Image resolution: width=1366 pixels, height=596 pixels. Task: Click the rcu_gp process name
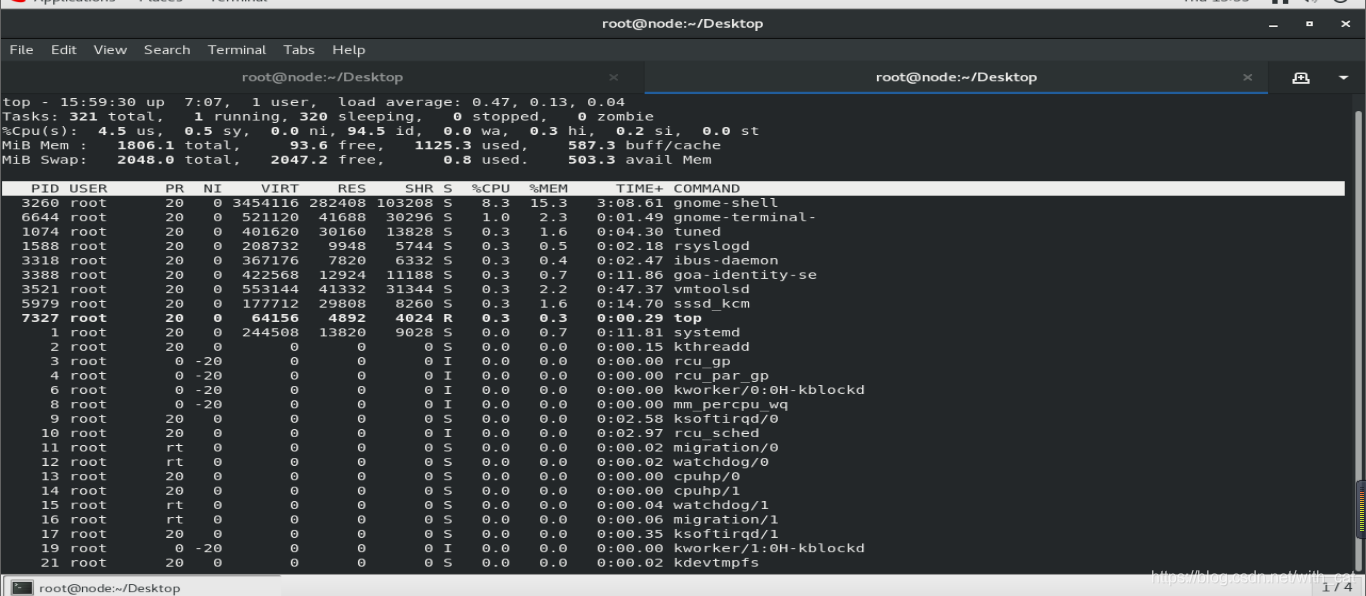[x=702, y=361]
